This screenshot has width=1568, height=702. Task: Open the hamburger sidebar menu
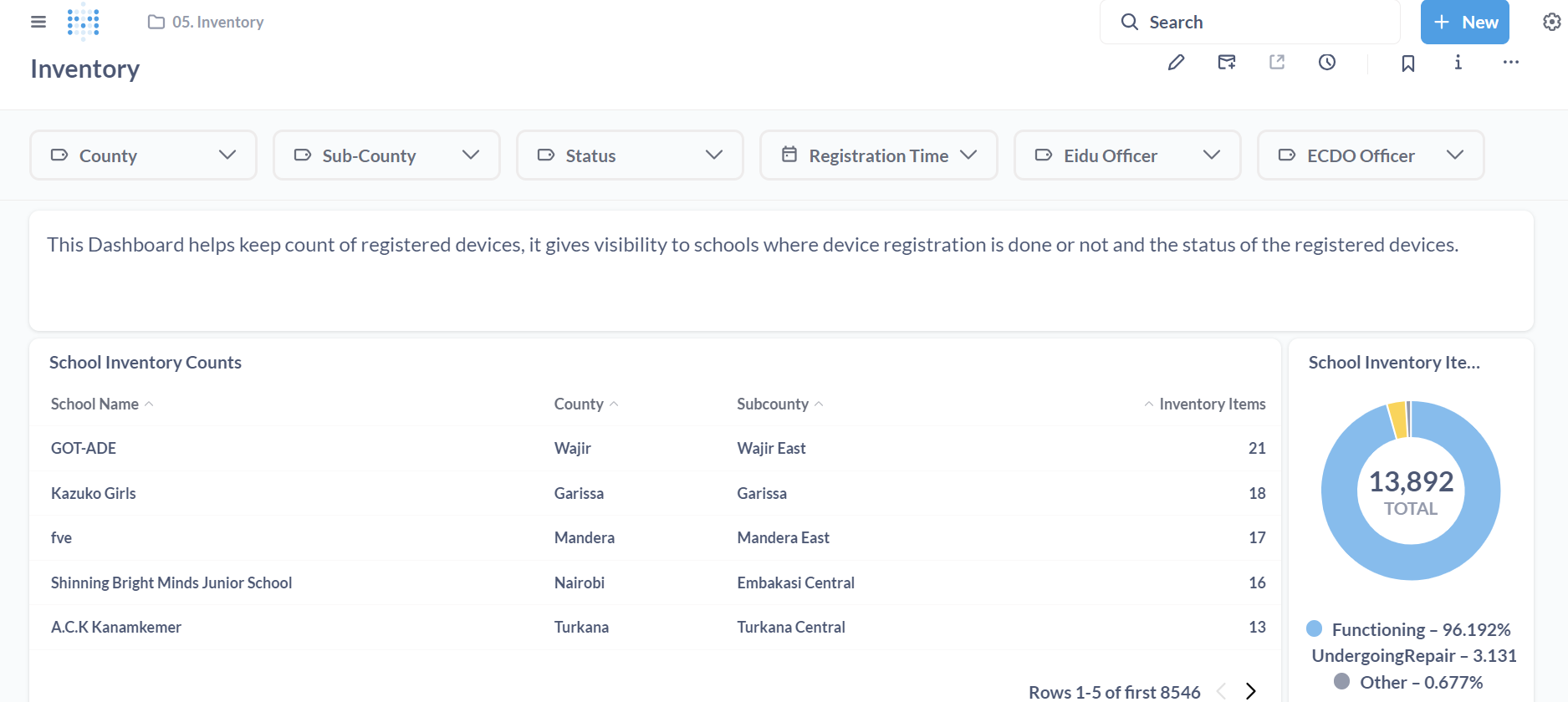pos(38,22)
